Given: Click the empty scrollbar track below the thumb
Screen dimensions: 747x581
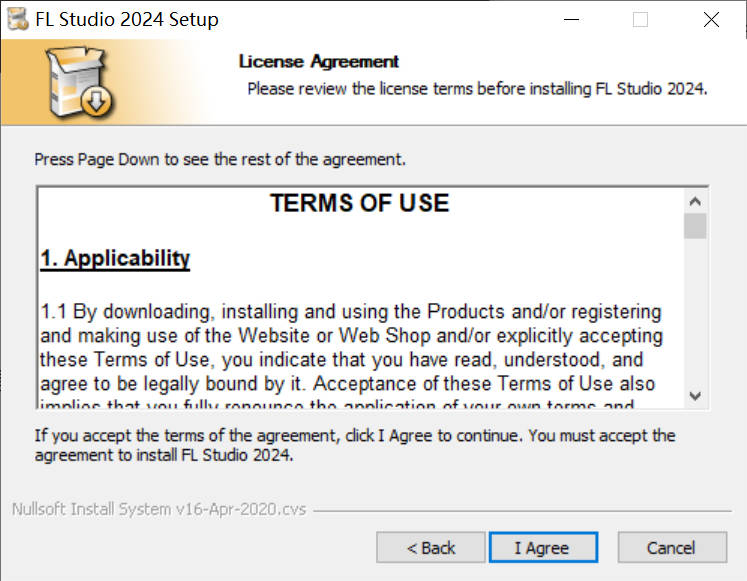Looking at the screenshot, I should click(695, 320).
